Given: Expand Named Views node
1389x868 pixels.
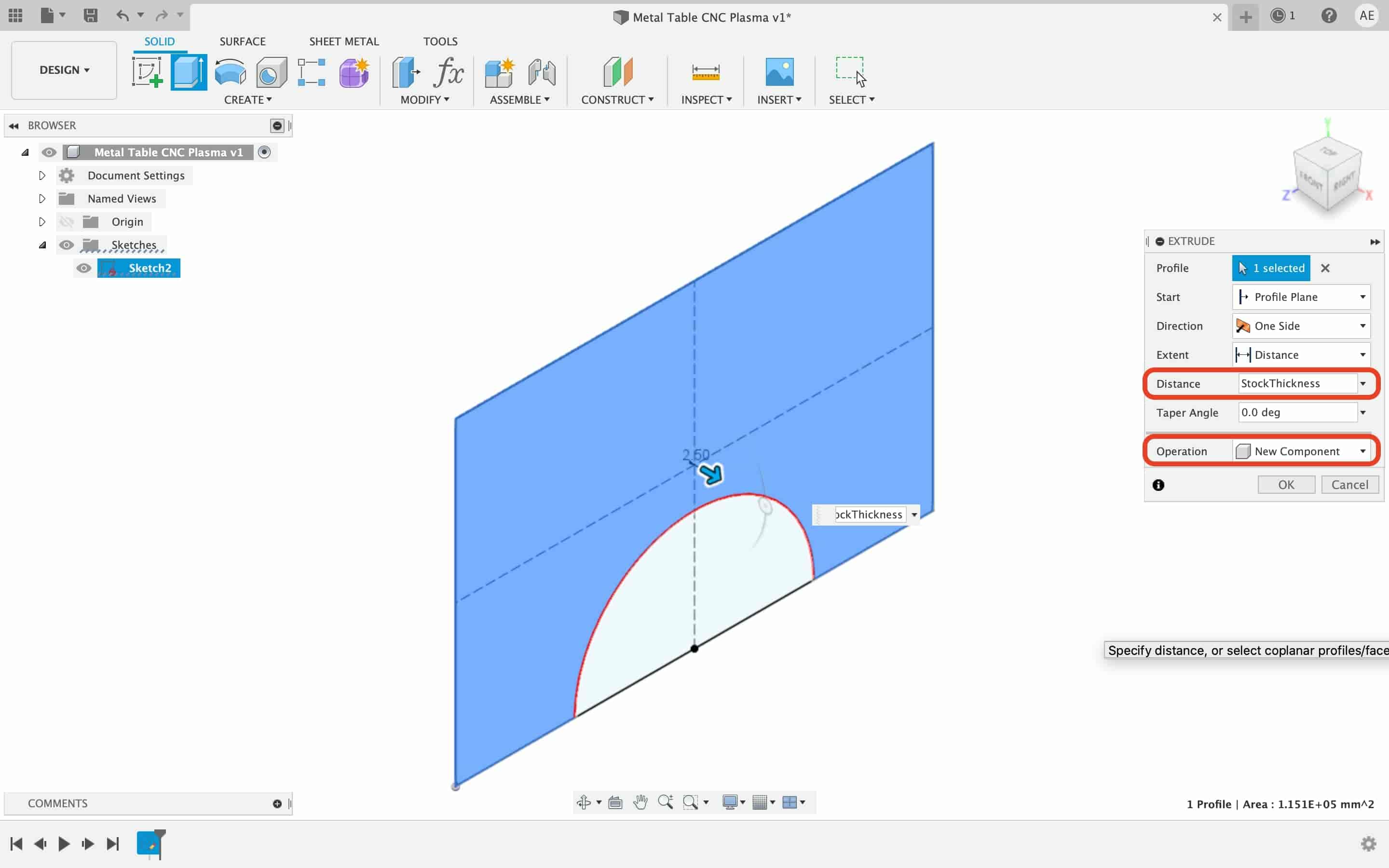Looking at the screenshot, I should tap(42, 199).
